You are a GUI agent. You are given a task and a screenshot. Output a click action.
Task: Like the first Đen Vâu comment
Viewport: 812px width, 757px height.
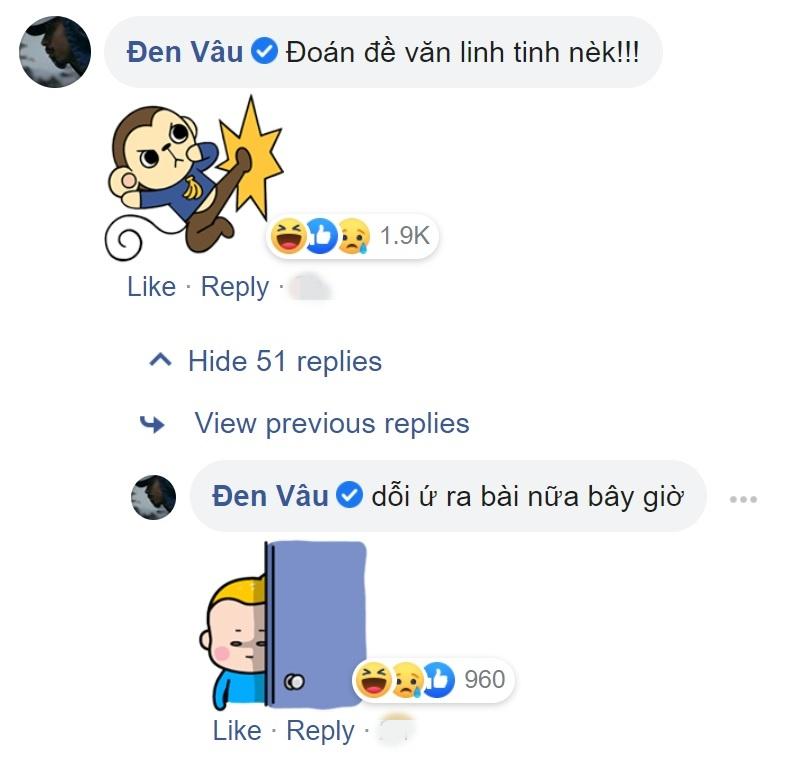click(x=151, y=287)
